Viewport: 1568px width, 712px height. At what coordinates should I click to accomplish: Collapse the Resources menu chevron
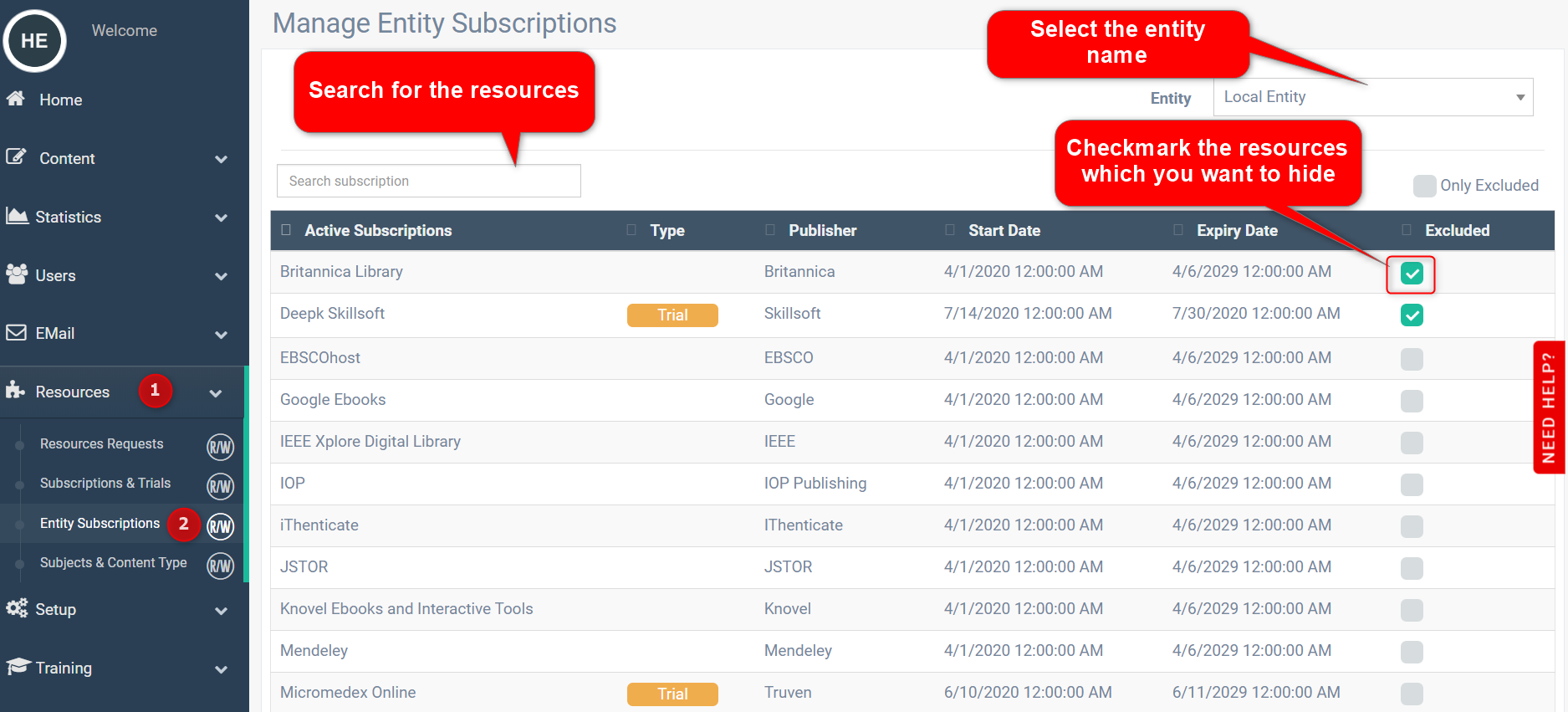pos(216,393)
